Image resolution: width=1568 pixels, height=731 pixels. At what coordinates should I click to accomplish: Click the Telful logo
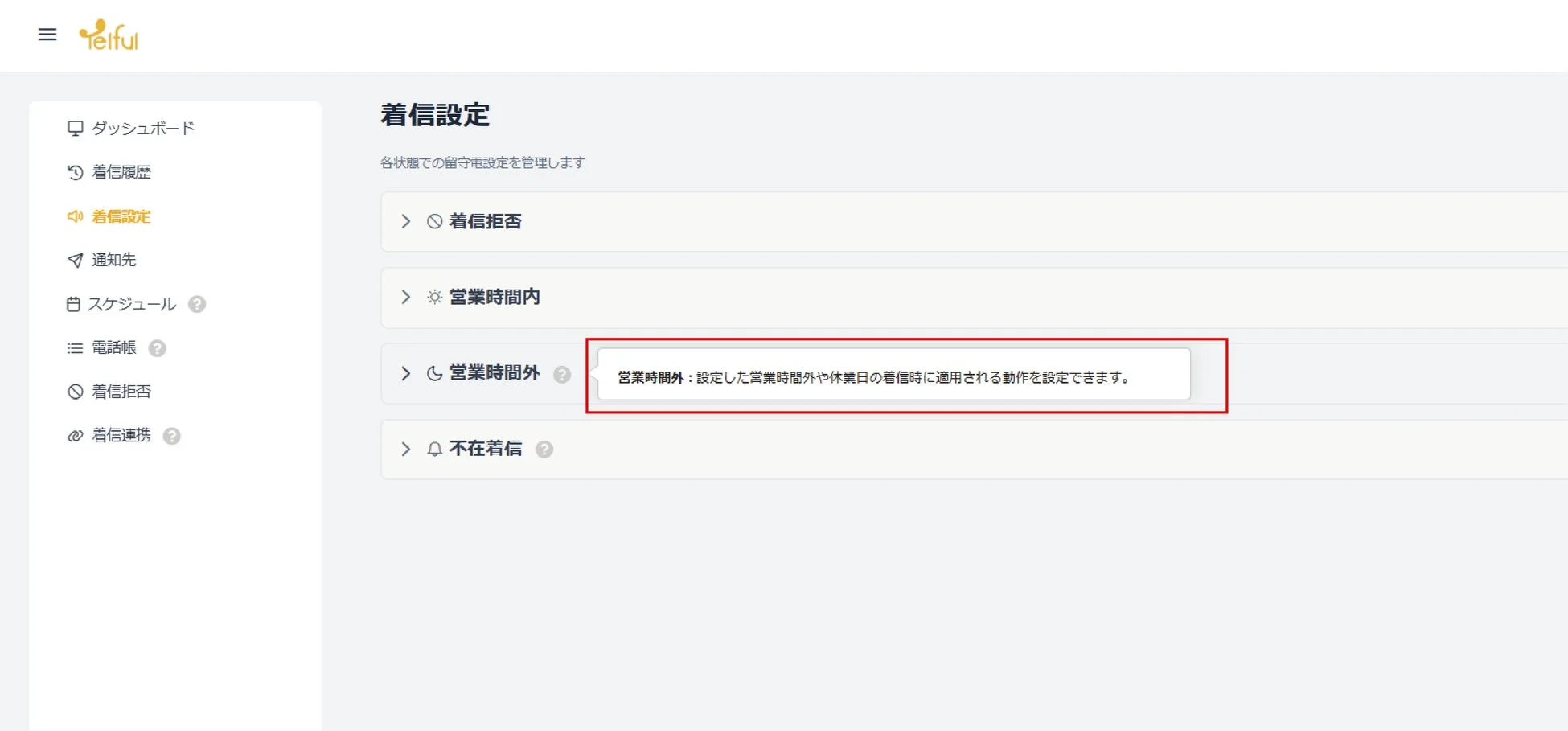(109, 35)
